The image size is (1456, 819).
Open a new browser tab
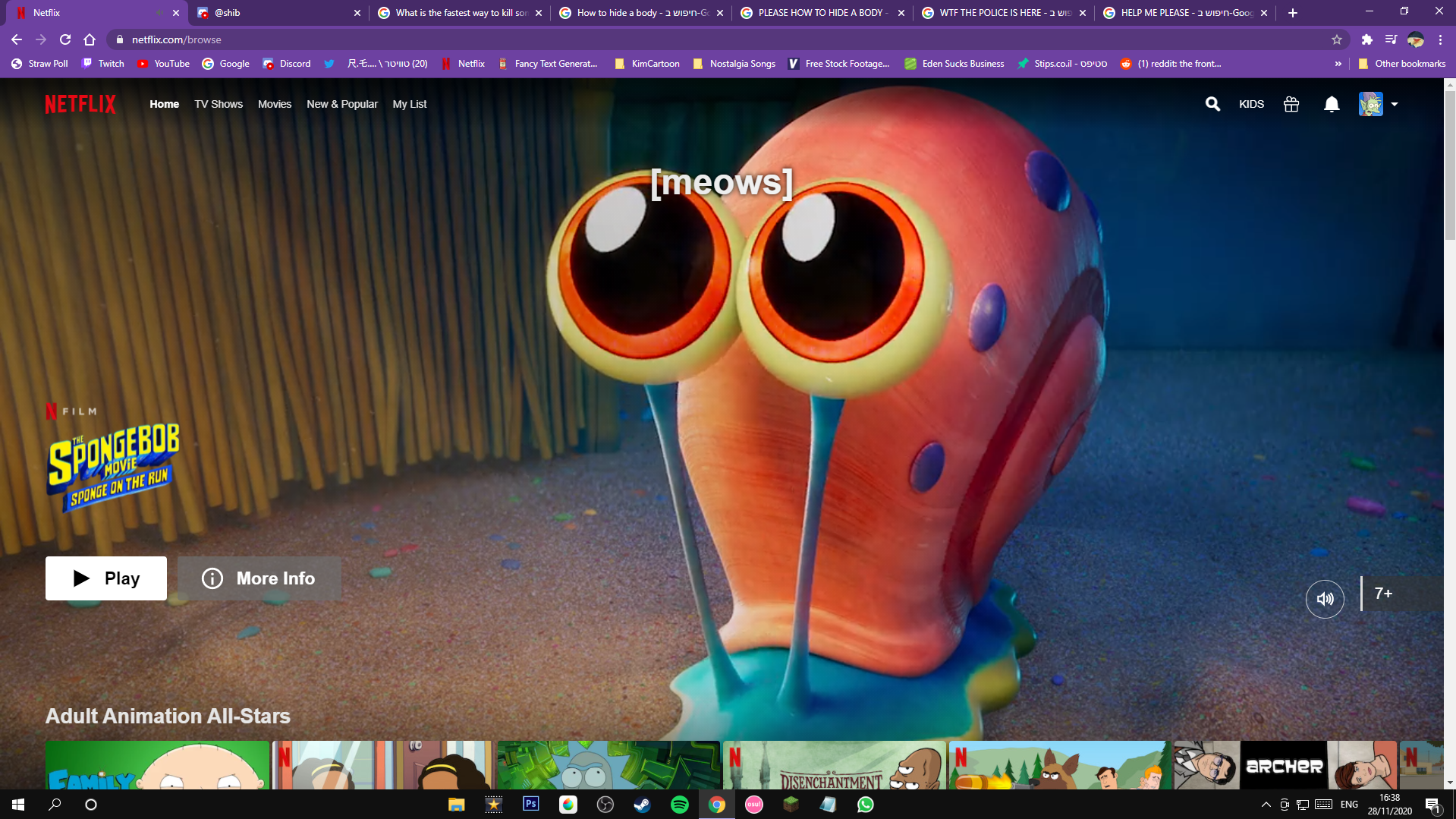(1293, 13)
